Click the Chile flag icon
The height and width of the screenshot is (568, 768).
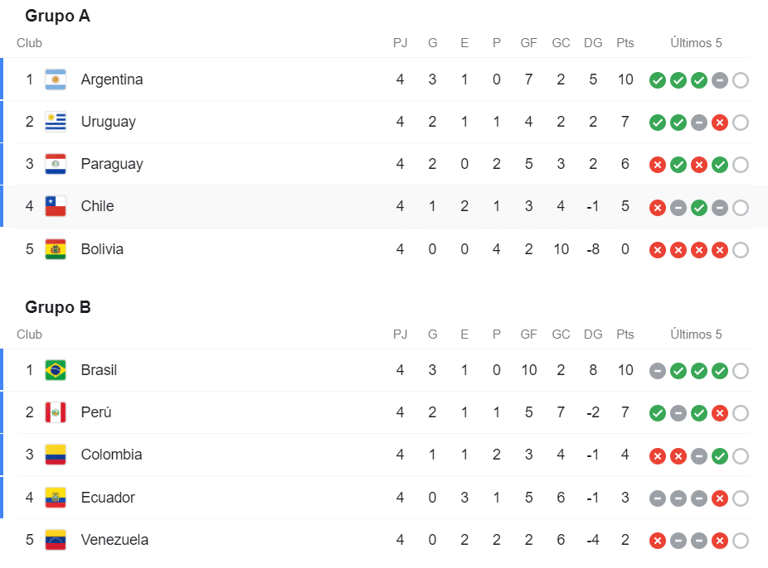click(55, 206)
